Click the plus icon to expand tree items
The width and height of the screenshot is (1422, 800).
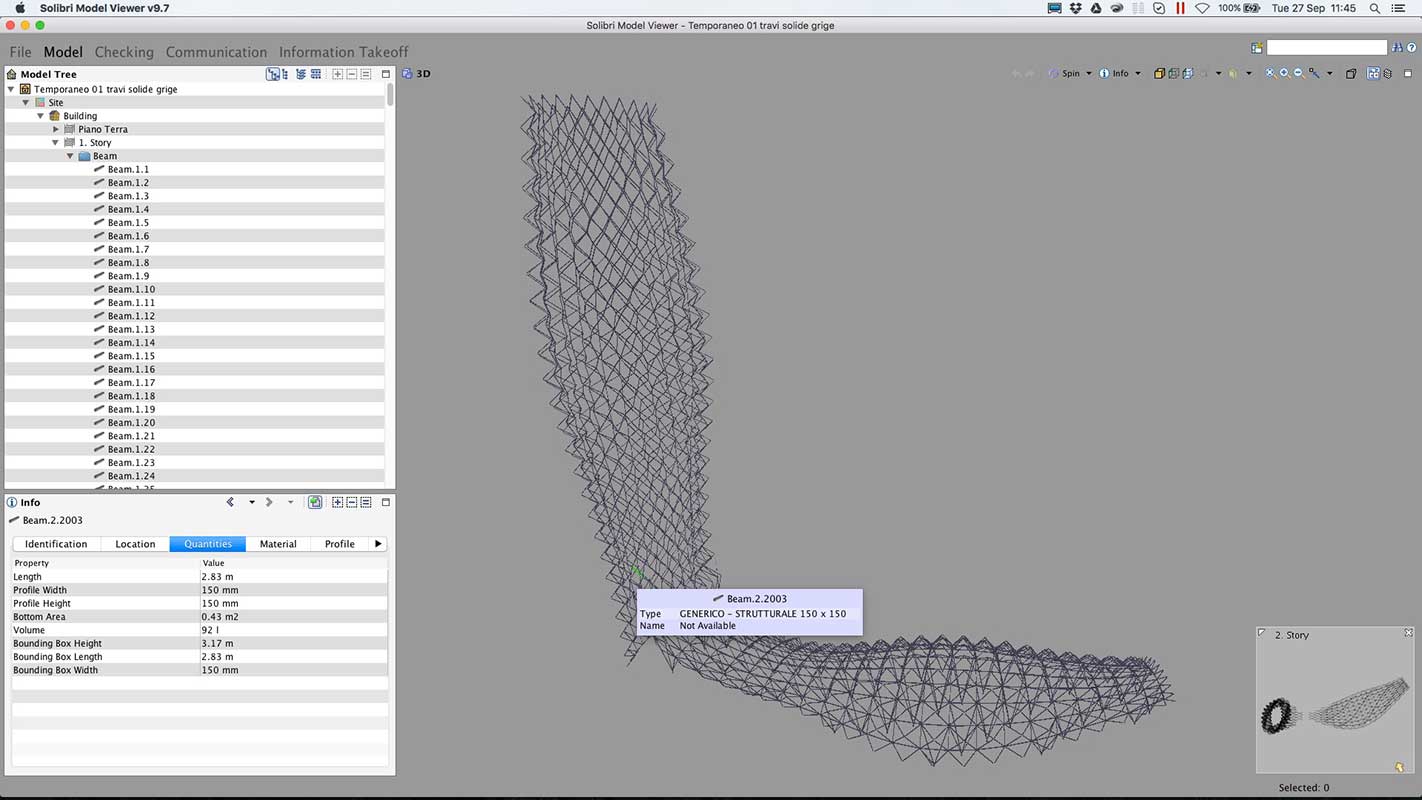click(x=337, y=73)
